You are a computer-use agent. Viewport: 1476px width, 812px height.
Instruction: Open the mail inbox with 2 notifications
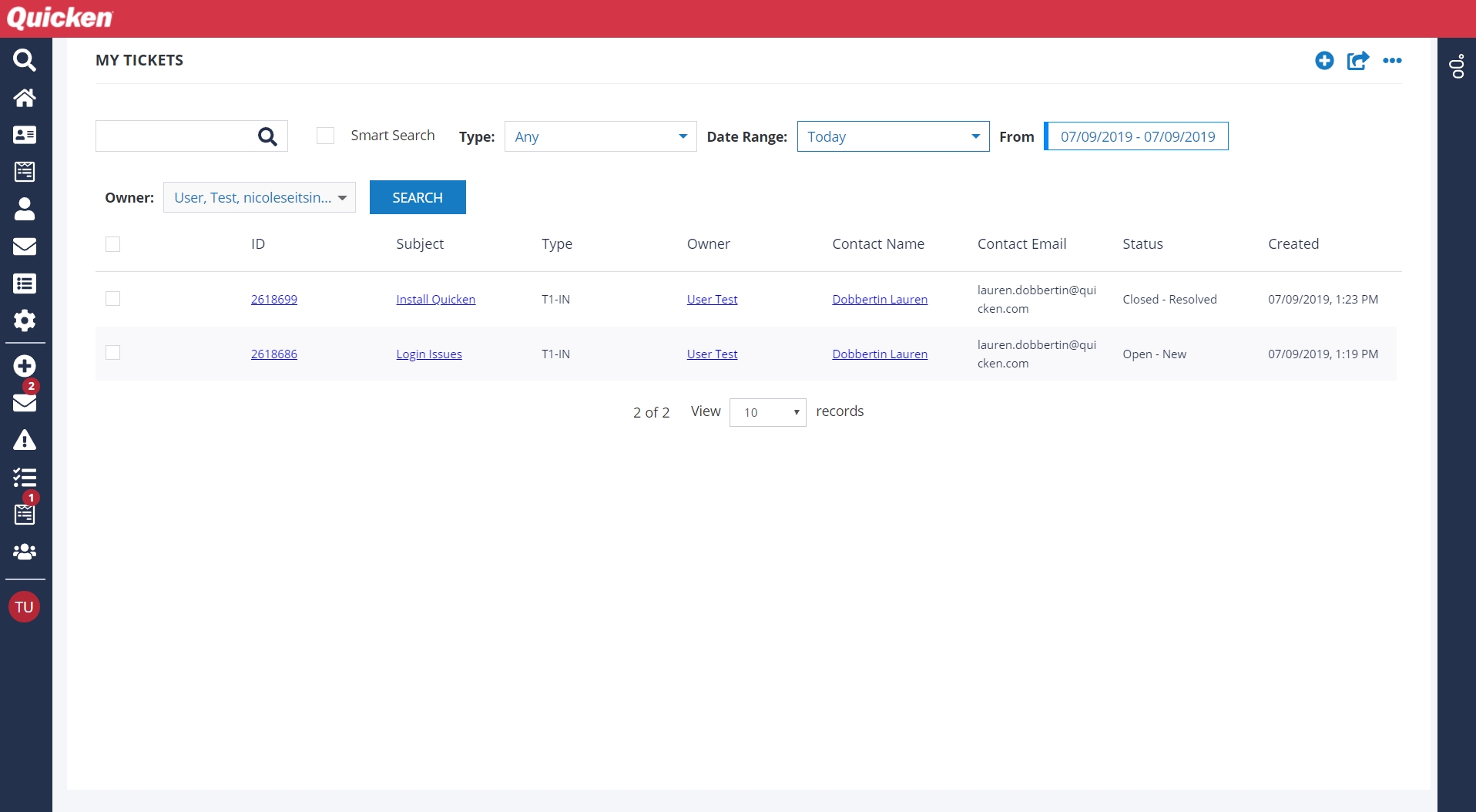tap(25, 401)
